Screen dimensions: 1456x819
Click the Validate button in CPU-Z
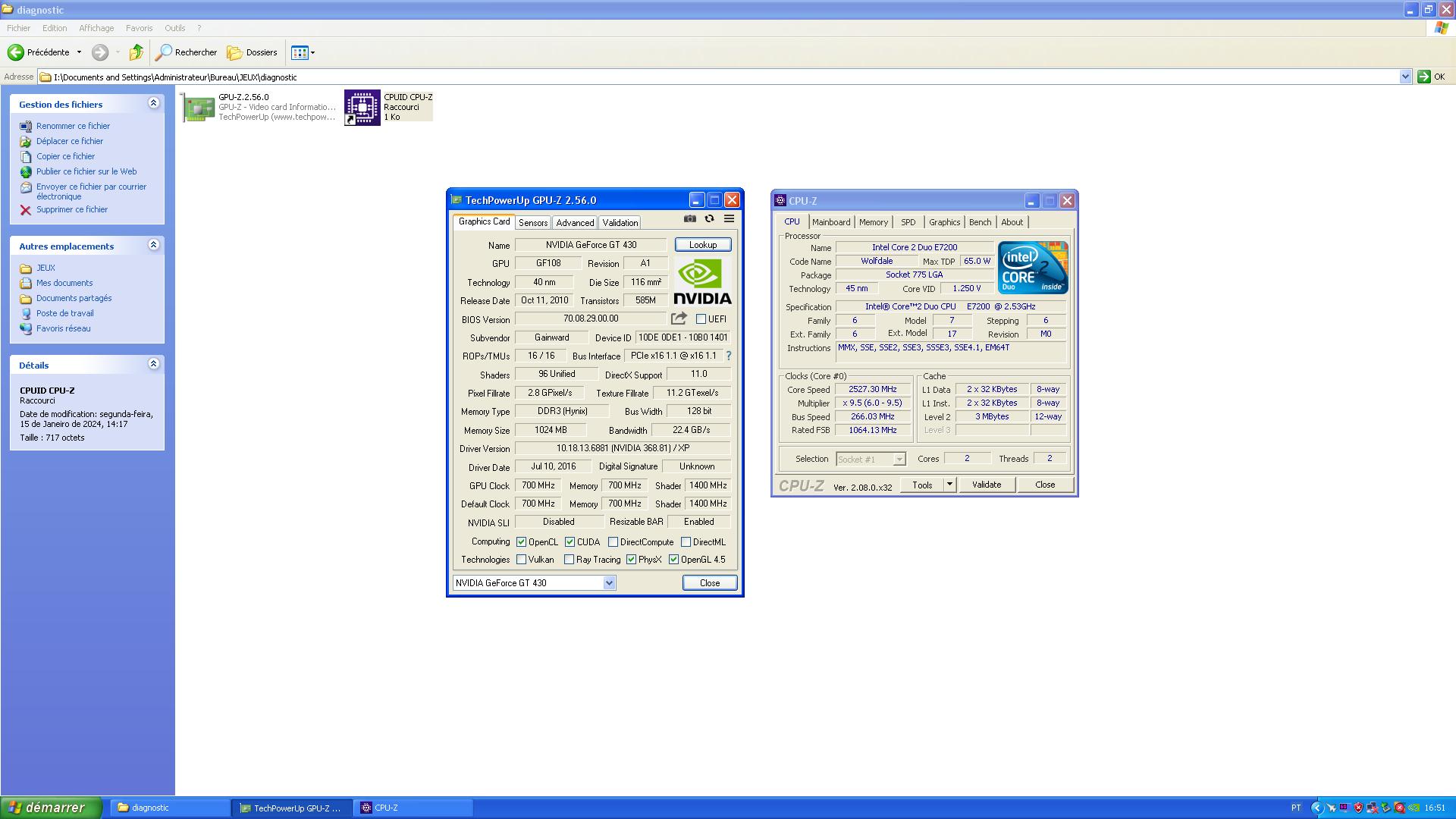[987, 485]
